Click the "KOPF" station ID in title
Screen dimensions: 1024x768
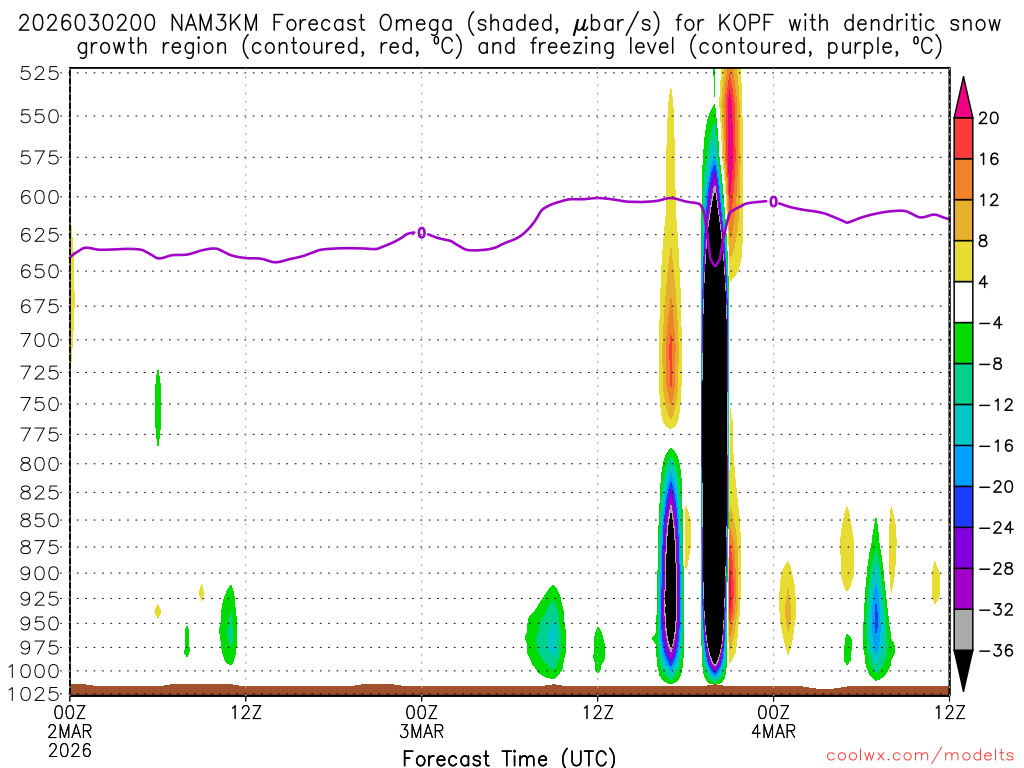point(745,24)
